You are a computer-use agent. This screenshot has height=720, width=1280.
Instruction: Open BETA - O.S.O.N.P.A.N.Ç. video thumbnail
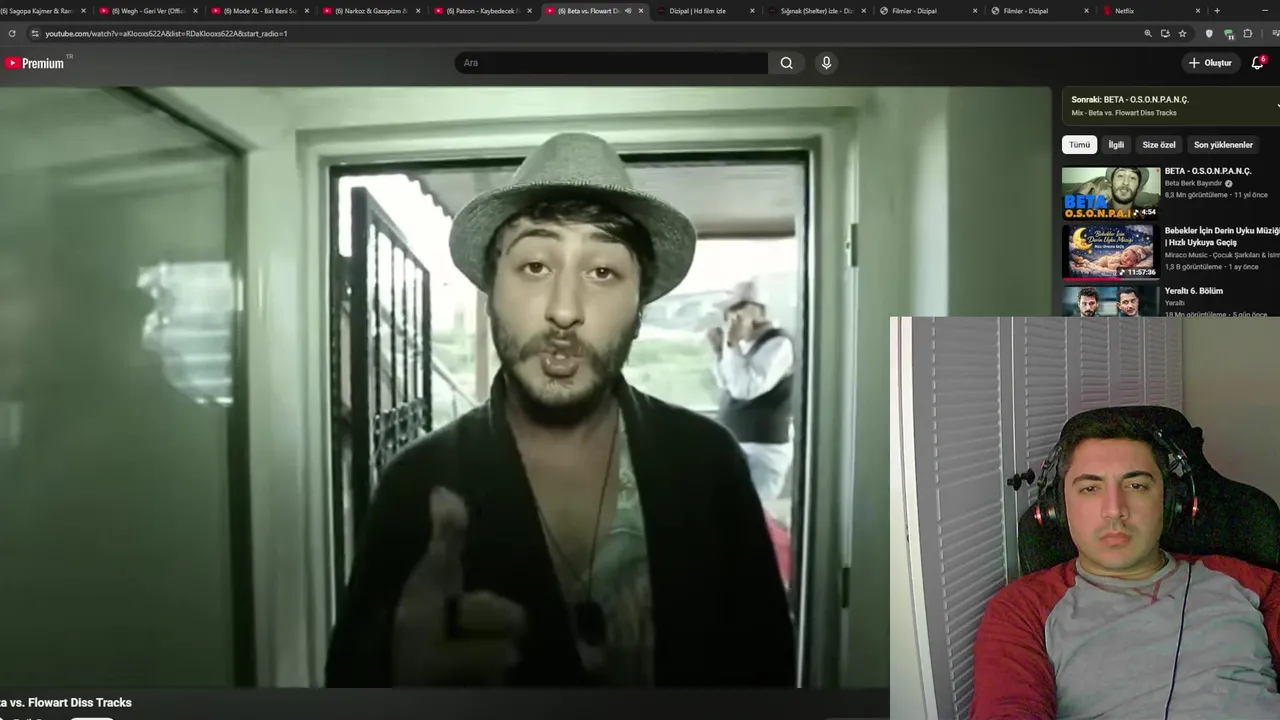[1111, 193]
